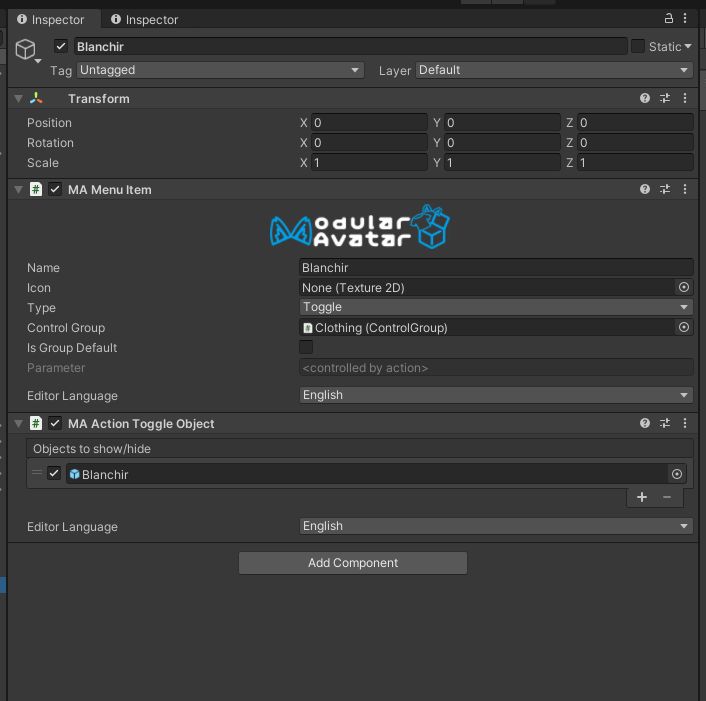Click the Position Z field

click(635, 122)
